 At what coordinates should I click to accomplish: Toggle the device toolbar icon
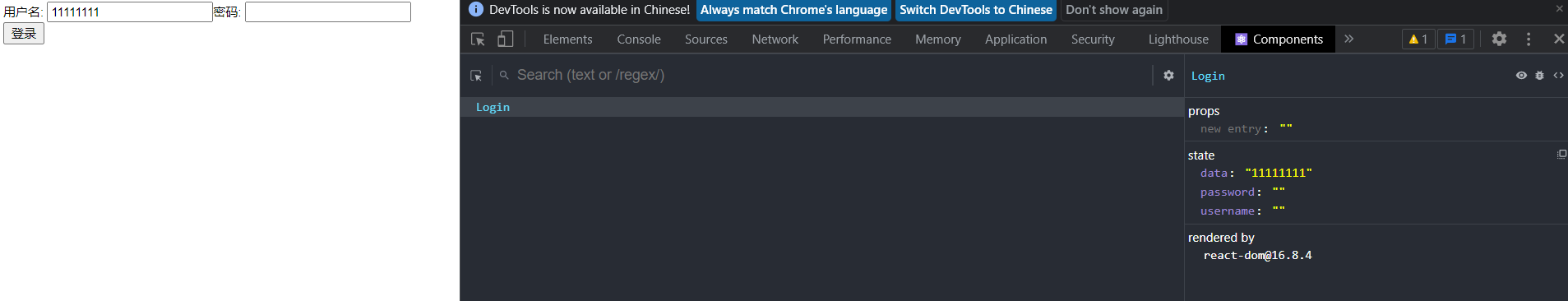pos(506,39)
